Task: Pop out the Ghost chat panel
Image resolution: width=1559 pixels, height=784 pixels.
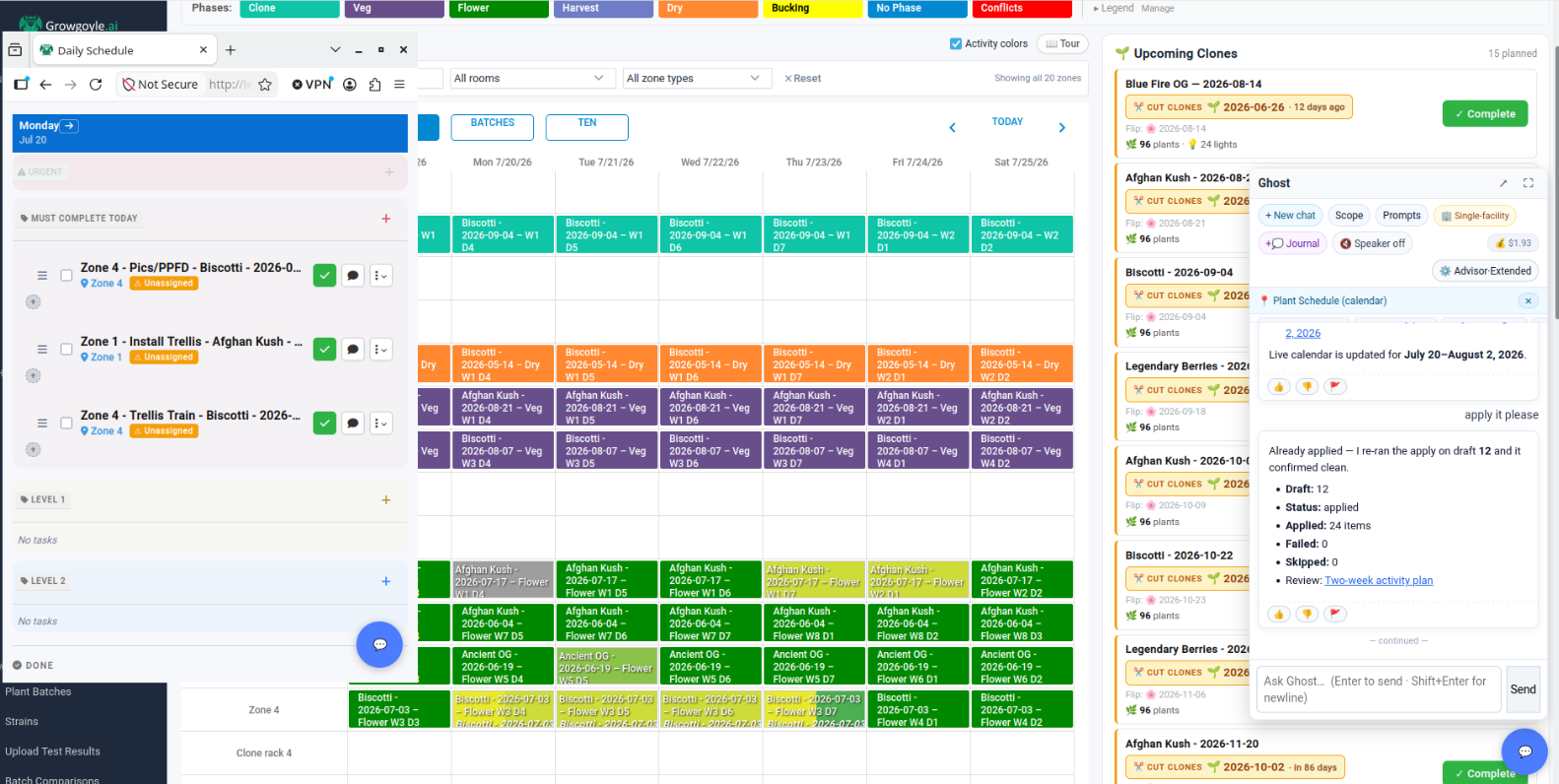Action: point(1503,183)
